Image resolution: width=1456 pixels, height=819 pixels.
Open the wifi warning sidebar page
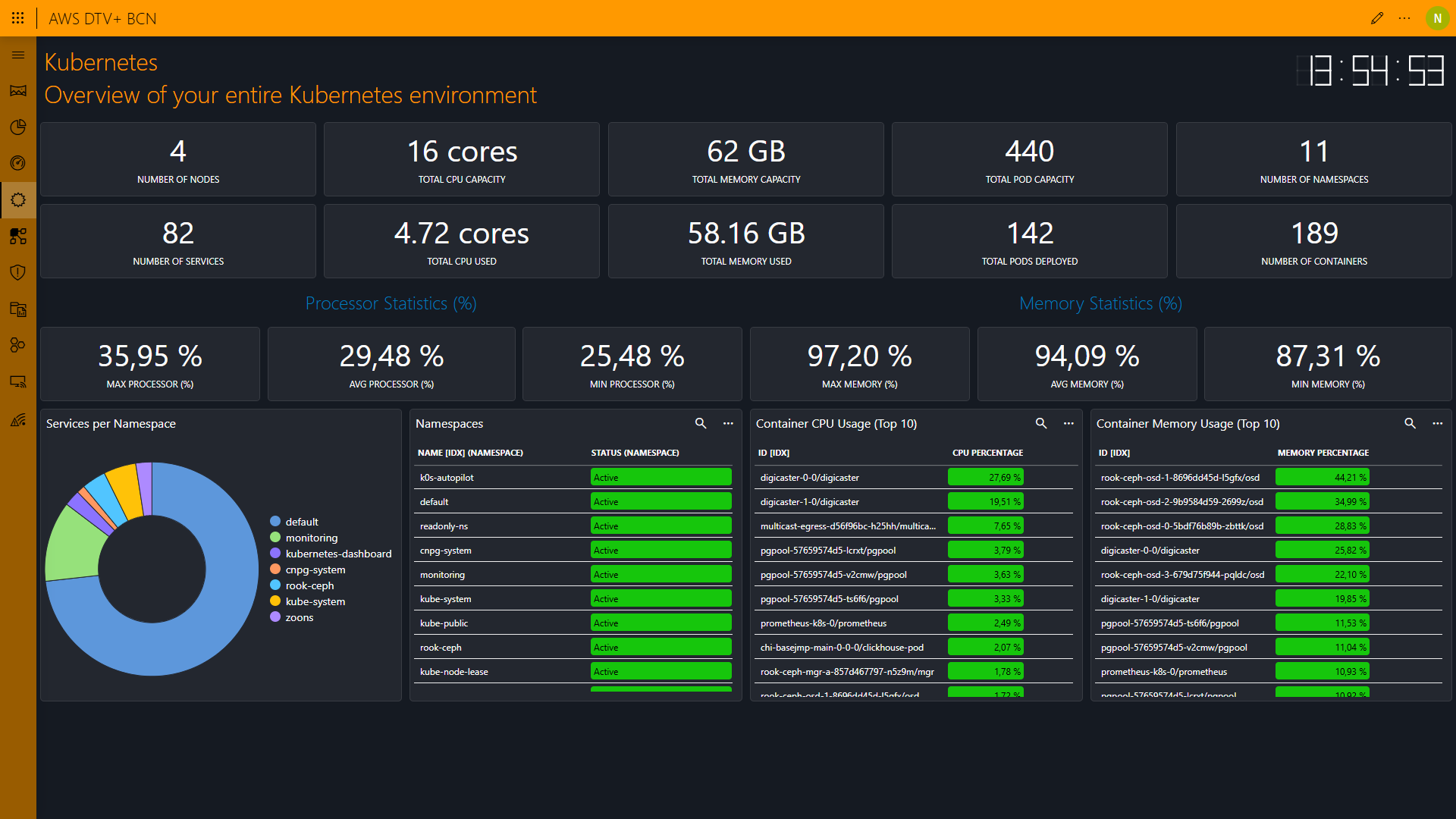tap(18, 419)
